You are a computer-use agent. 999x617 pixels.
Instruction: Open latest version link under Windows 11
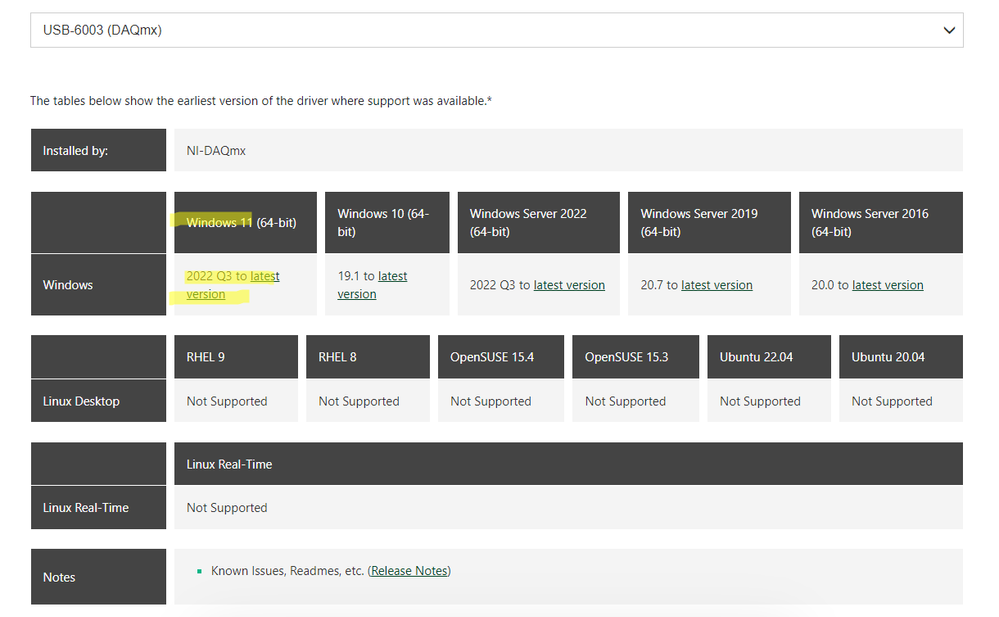(233, 285)
